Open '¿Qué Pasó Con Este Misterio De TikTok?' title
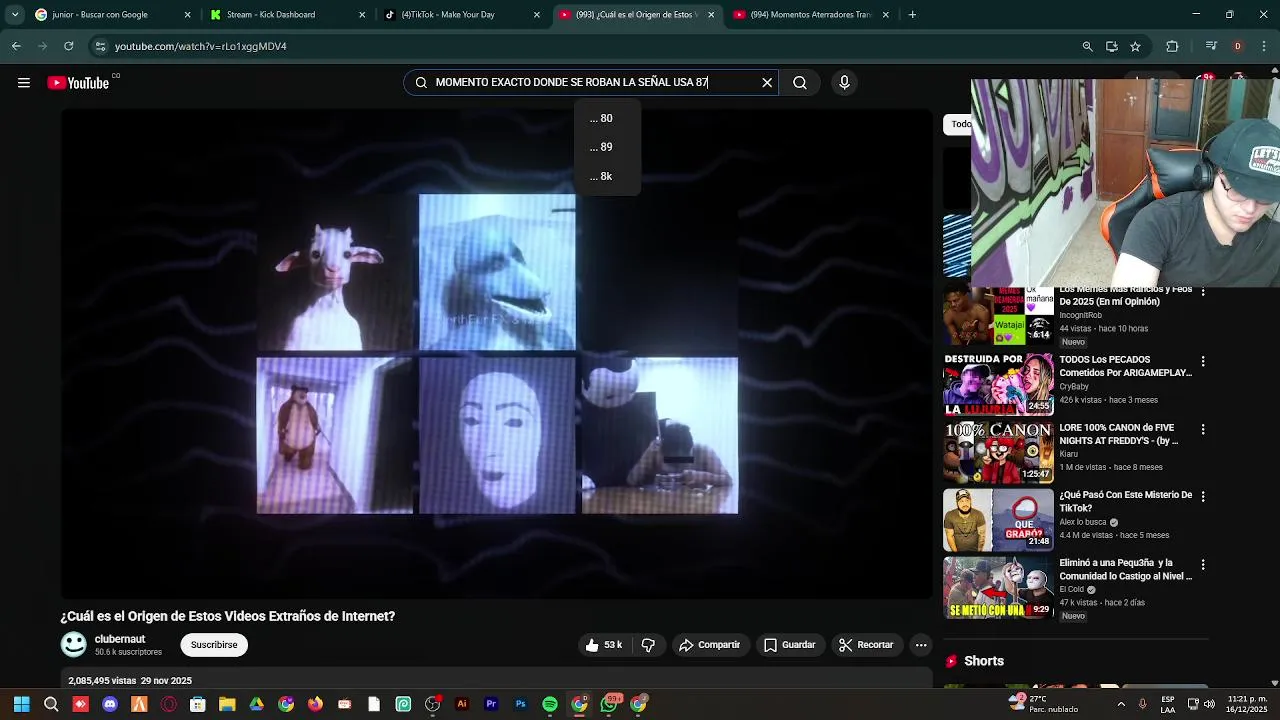 pyautogui.click(x=1125, y=501)
